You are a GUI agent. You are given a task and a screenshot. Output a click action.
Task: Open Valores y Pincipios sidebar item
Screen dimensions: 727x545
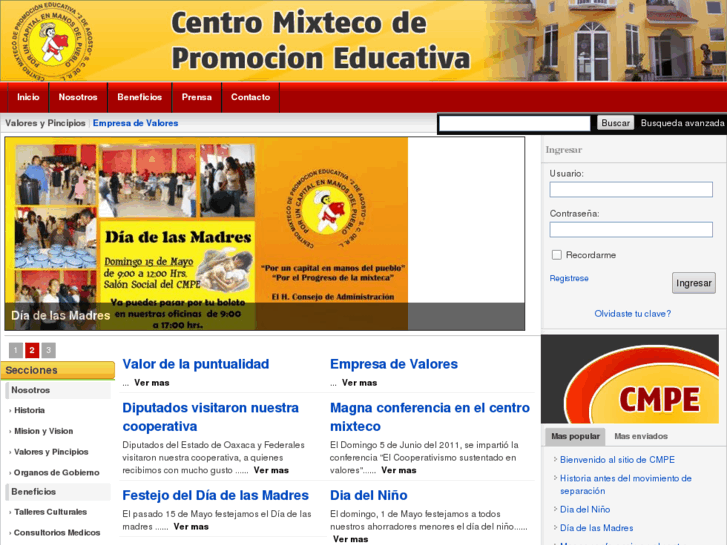point(51,452)
